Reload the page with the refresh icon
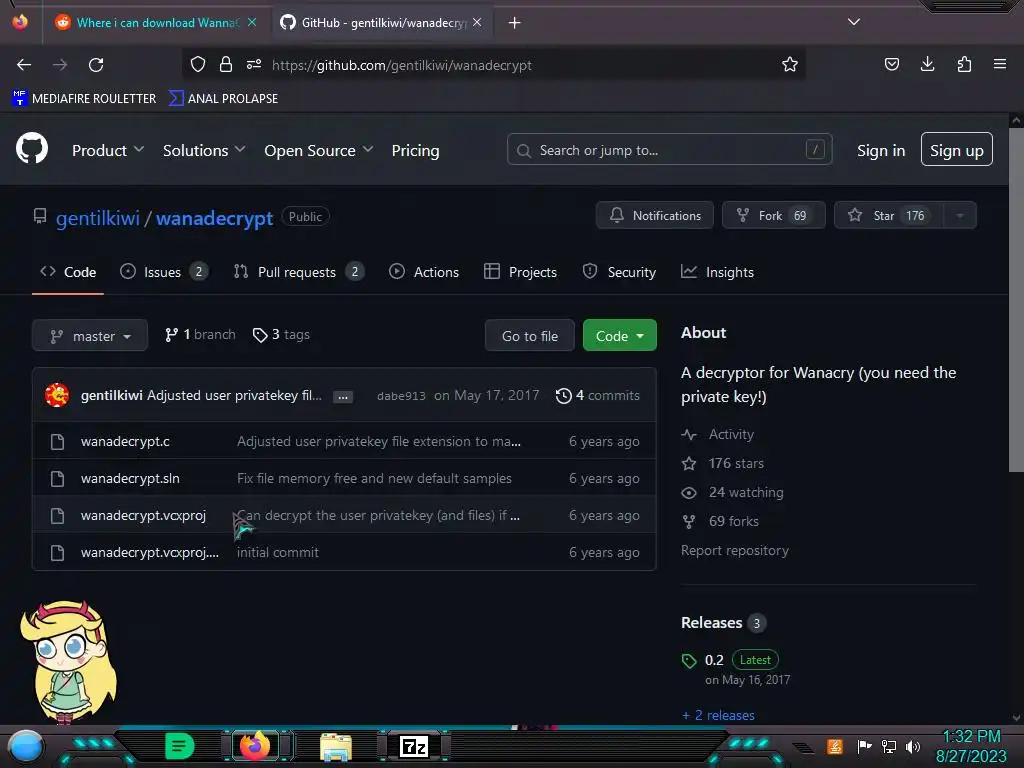This screenshot has height=768, width=1024. [96, 65]
